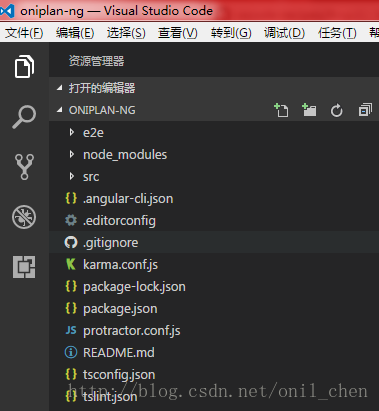Click the gear icon of .editorconfig
The height and width of the screenshot is (411, 379).
(71, 220)
